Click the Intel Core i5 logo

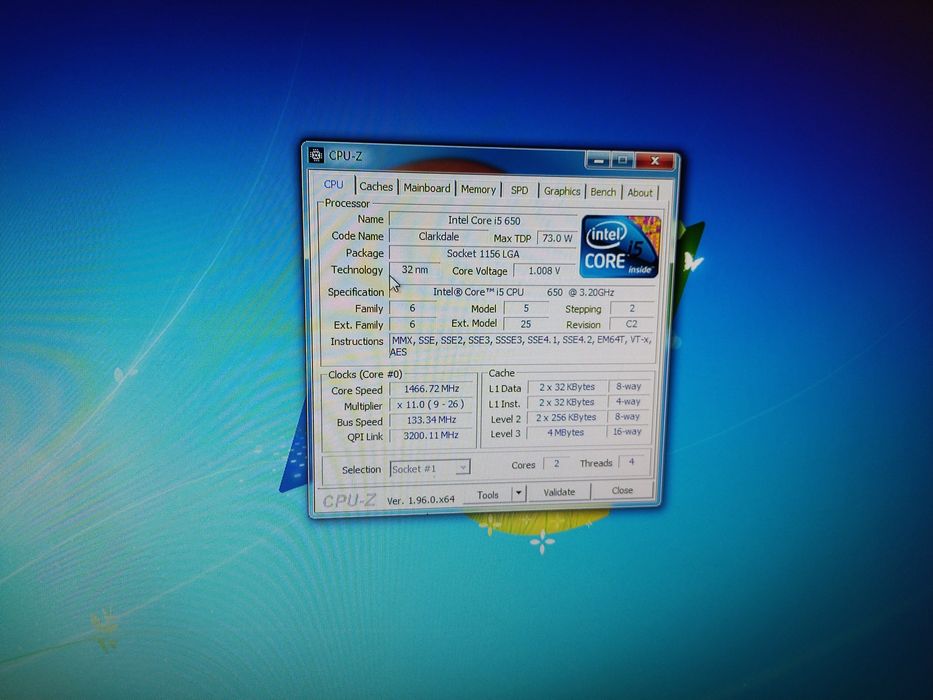pyautogui.click(x=621, y=246)
